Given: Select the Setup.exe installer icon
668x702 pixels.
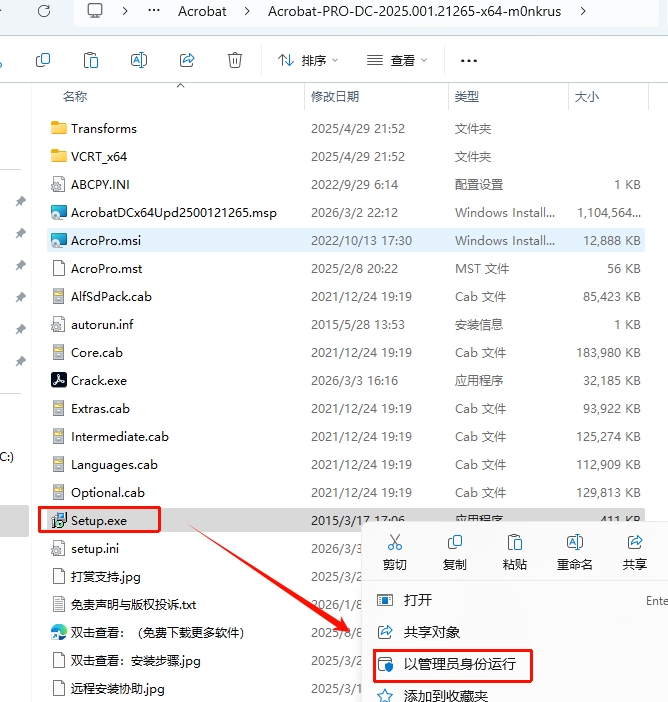Looking at the screenshot, I should (59, 520).
